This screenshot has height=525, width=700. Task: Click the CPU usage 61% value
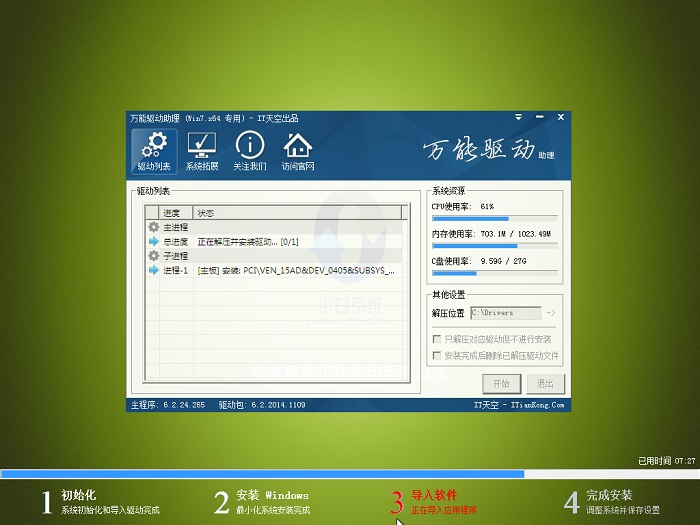tap(487, 207)
